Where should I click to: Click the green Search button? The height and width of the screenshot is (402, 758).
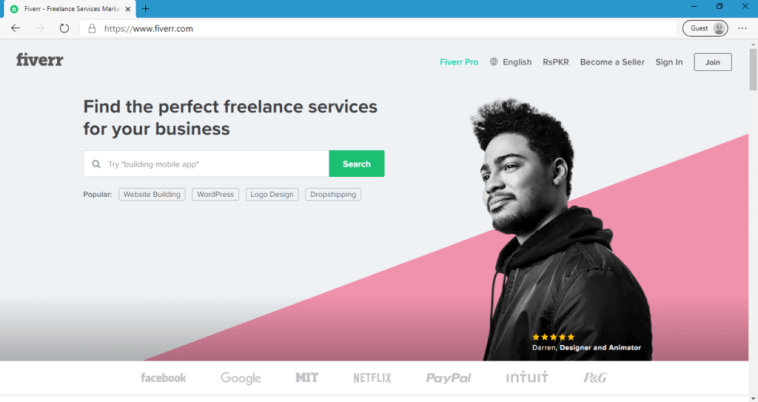(x=357, y=164)
